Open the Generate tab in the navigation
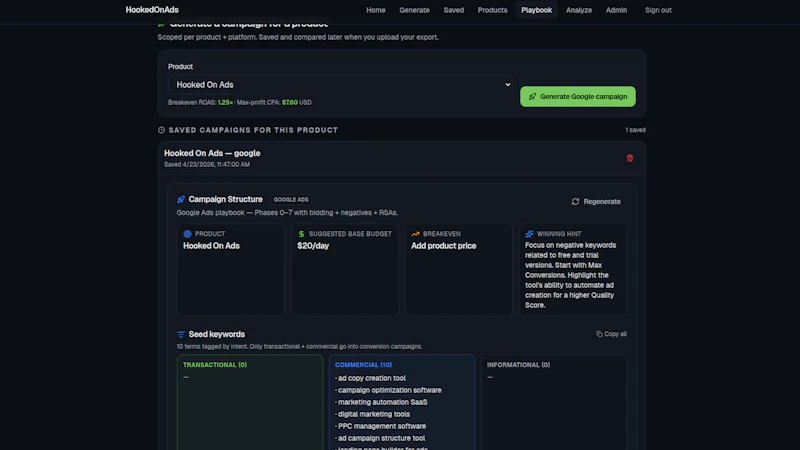 click(x=414, y=10)
